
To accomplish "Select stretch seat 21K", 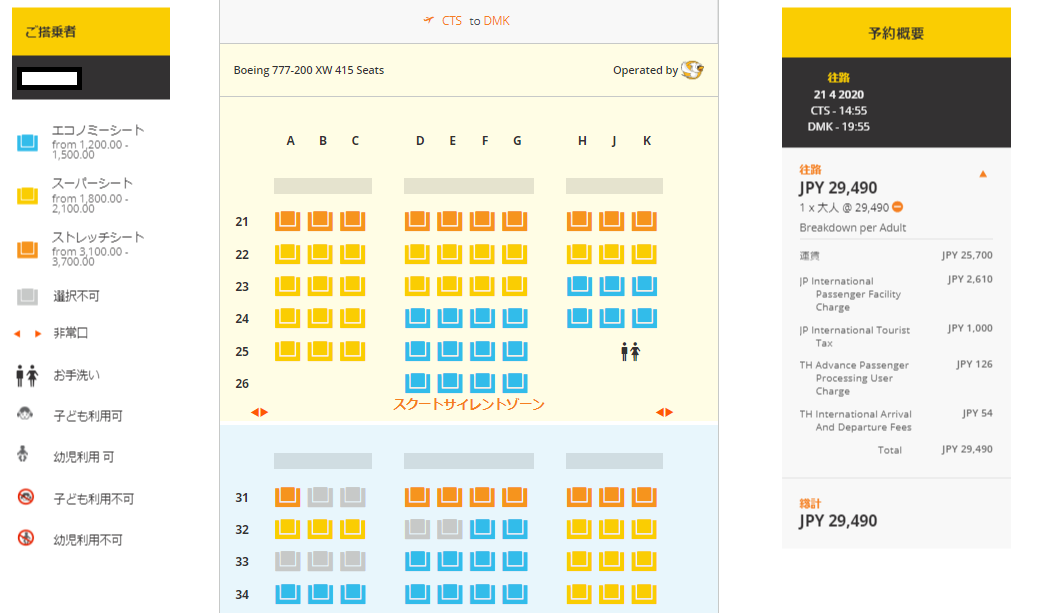I will [644, 221].
